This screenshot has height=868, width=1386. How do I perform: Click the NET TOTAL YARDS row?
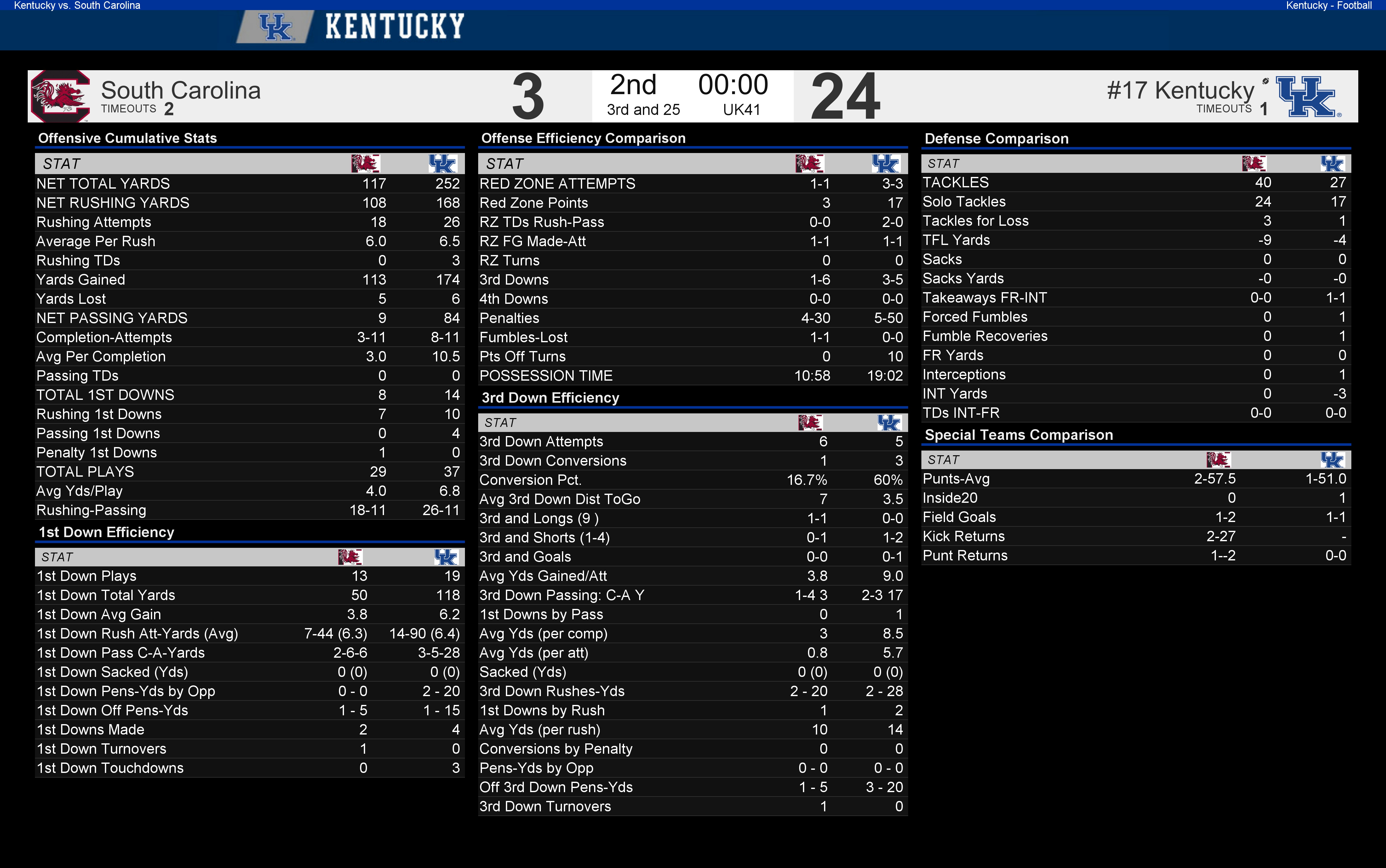point(249,184)
